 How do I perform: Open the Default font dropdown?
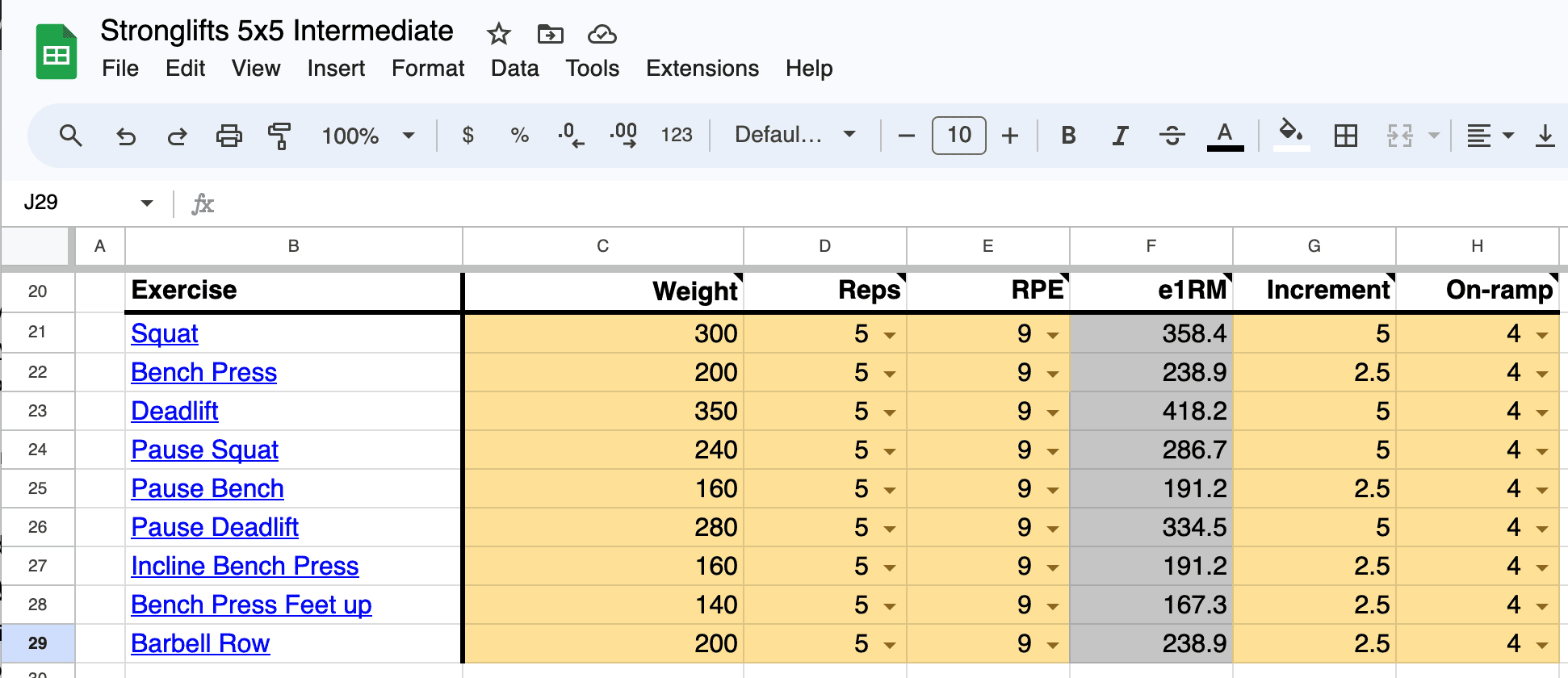[x=795, y=135]
